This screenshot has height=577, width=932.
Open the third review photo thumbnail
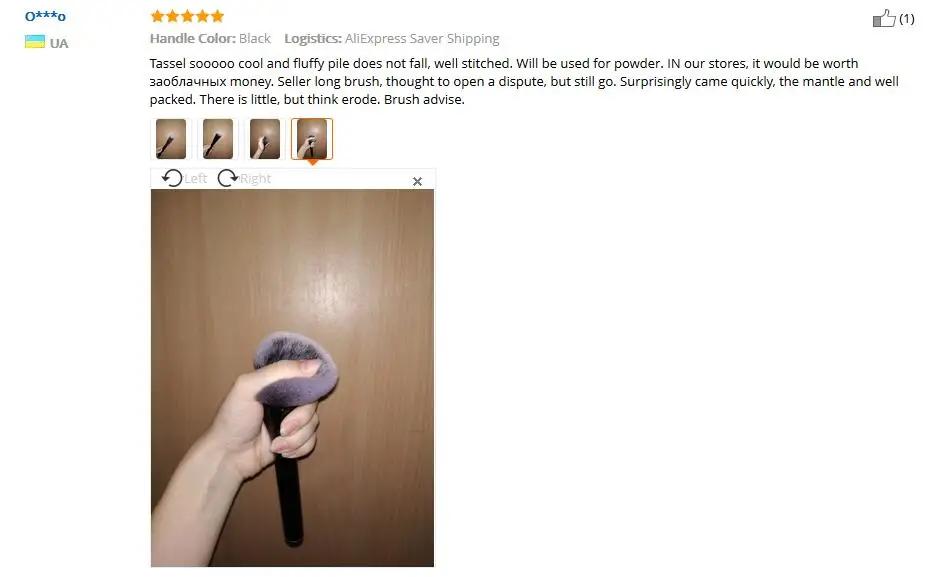pos(265,139)
